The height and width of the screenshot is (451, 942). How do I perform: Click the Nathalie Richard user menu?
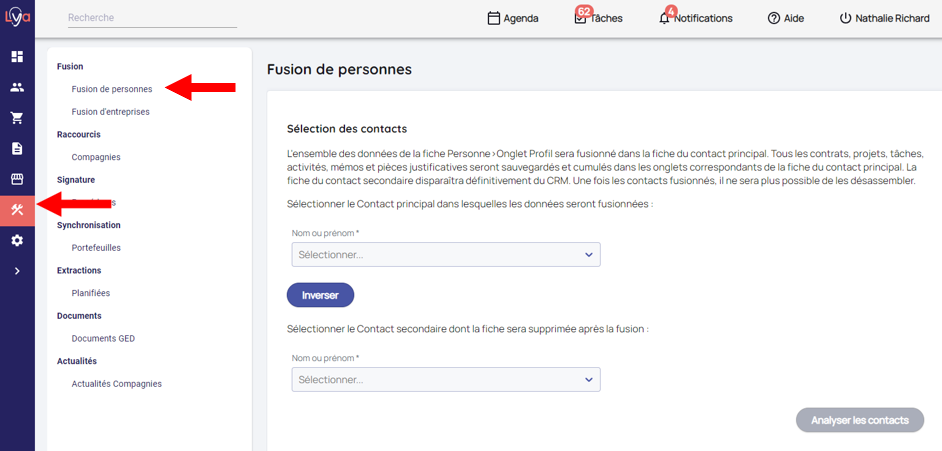(x=884, y=18)
